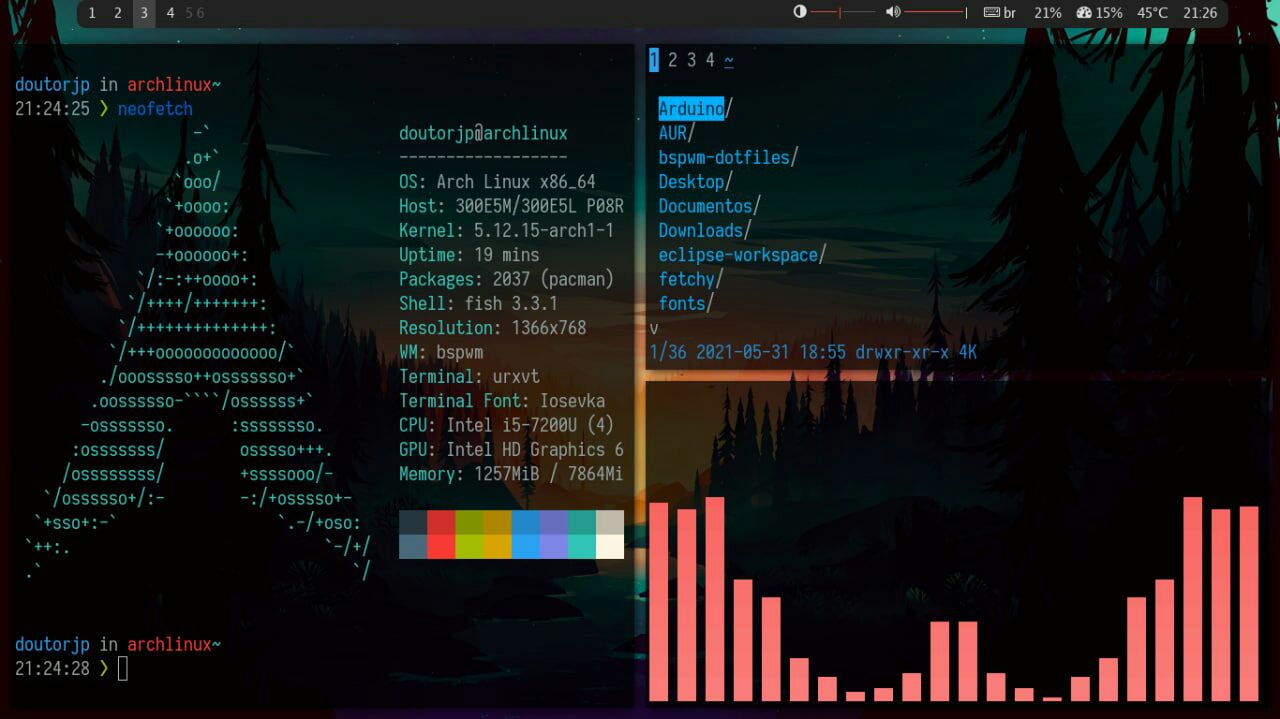Click the 'CPU: Intel i5-7200U' line
This screenshot has height=719, width=1280.
pos(506,425)
